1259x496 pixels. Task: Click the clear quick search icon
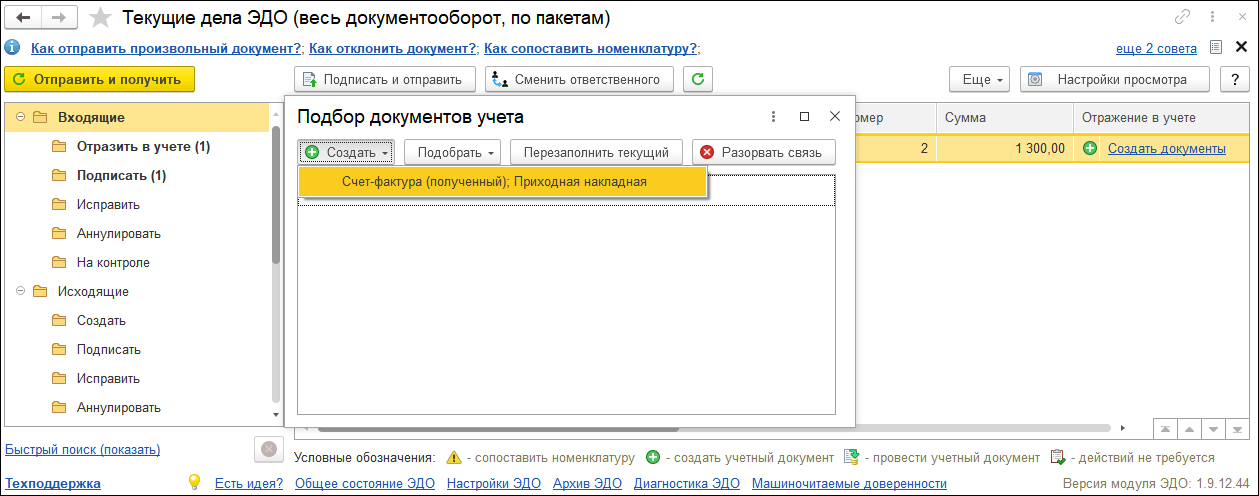click(x=268, y=450)
